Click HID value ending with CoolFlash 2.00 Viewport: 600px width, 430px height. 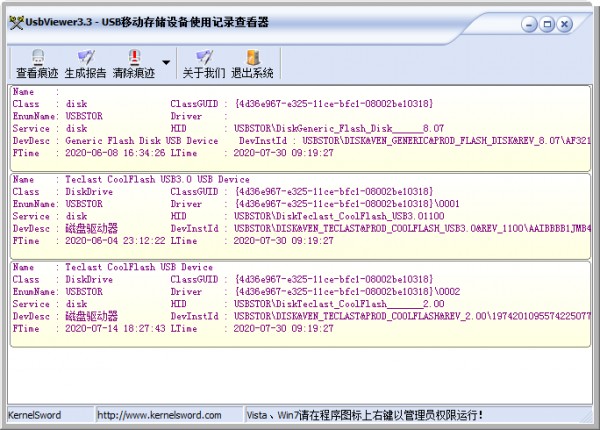click(x=339, y=304)
